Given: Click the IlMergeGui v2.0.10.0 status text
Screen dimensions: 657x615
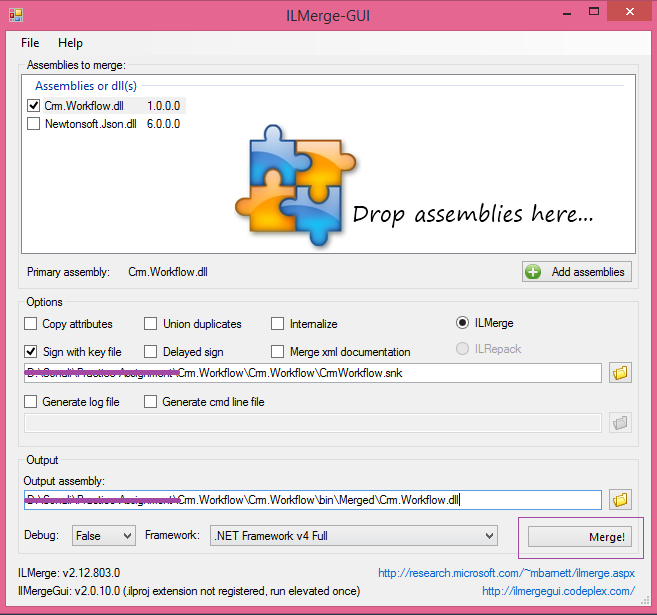Looking at the screenshot, I should pyautogui.click(x=189, y=591).
